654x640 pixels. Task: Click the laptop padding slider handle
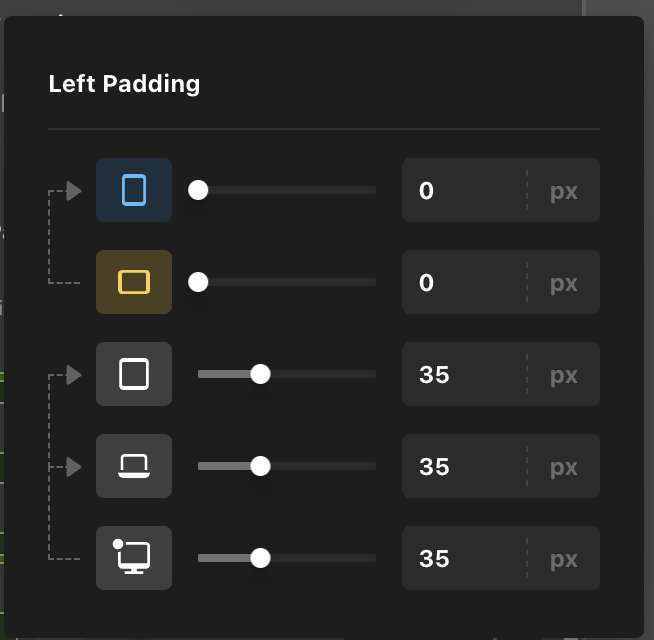(260, 466)
